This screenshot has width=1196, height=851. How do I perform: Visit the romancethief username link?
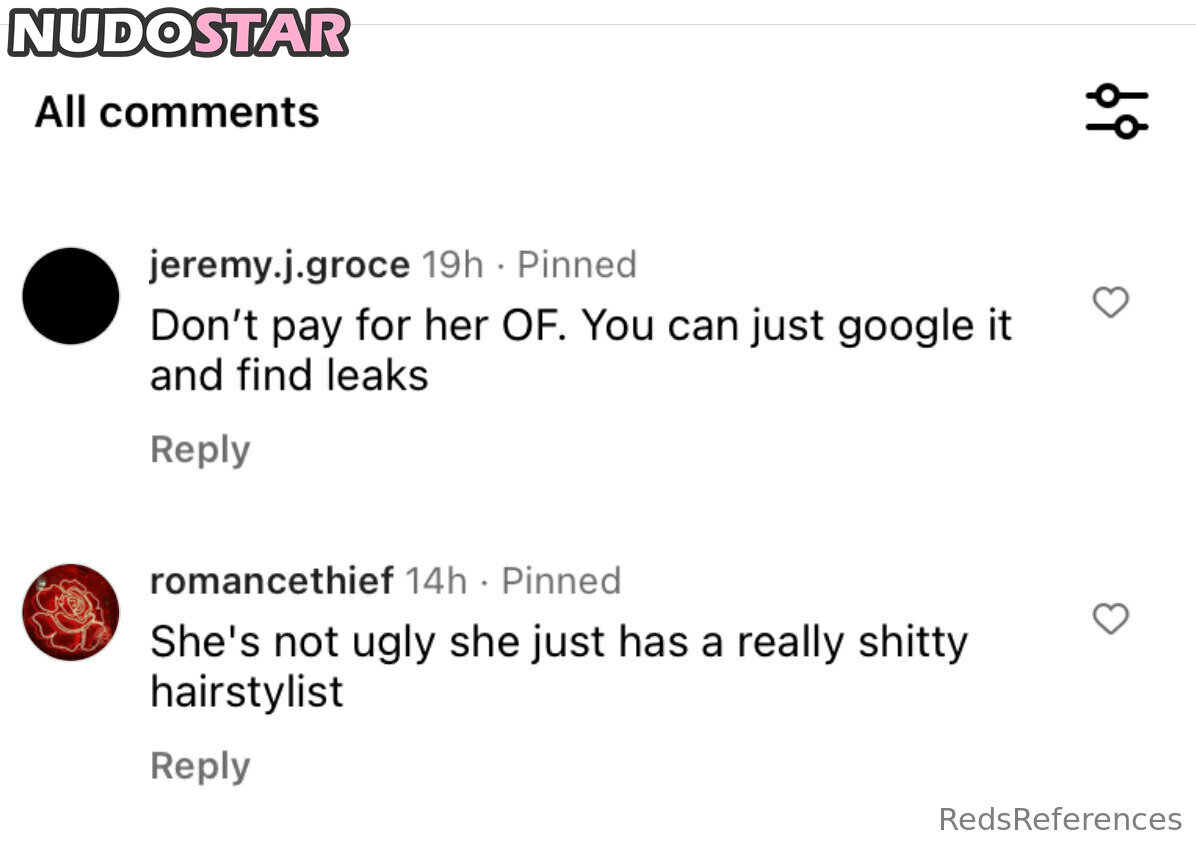click(x=271, y=581)
